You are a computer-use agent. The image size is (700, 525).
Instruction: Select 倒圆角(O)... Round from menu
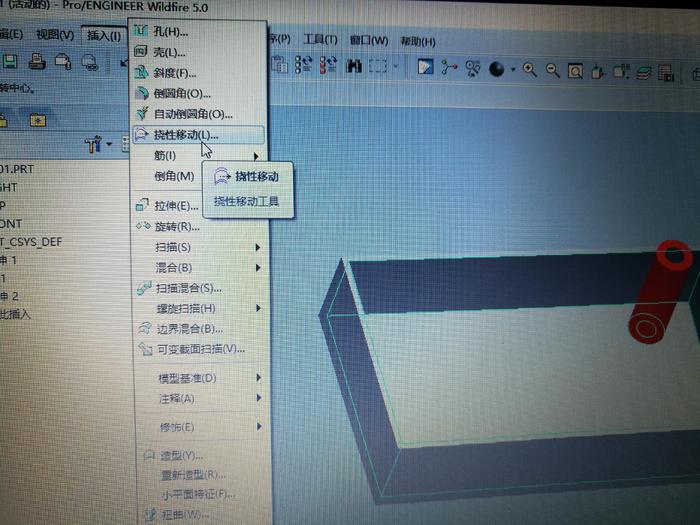[199, 93]
